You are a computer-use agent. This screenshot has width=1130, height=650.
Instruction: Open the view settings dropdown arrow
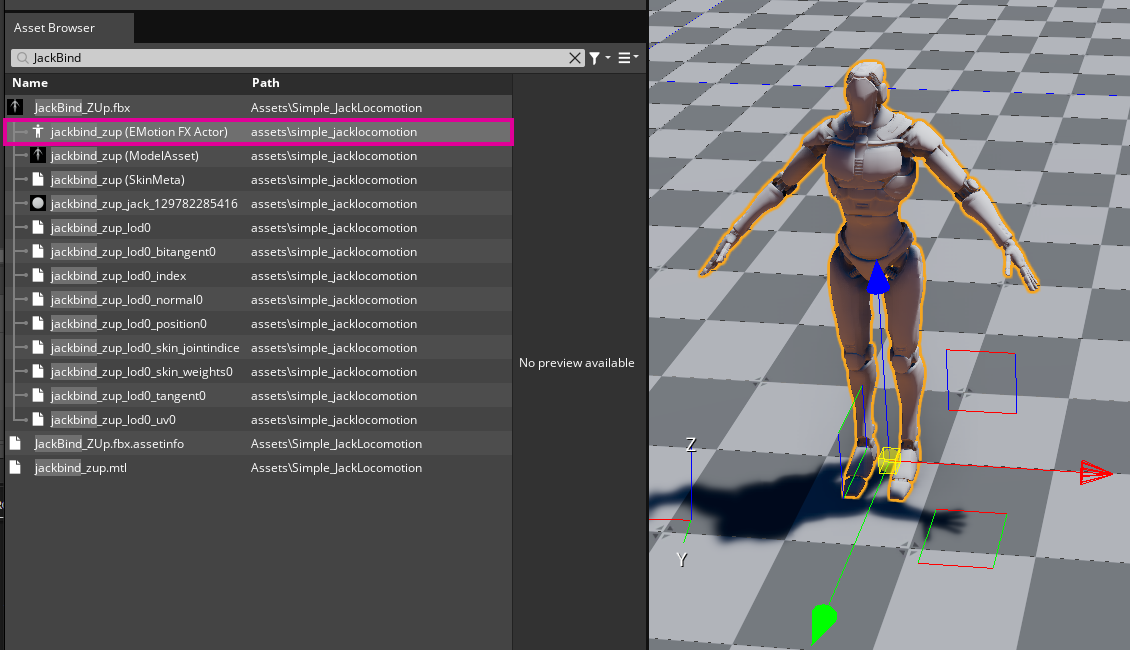click(x=634, y=60)
